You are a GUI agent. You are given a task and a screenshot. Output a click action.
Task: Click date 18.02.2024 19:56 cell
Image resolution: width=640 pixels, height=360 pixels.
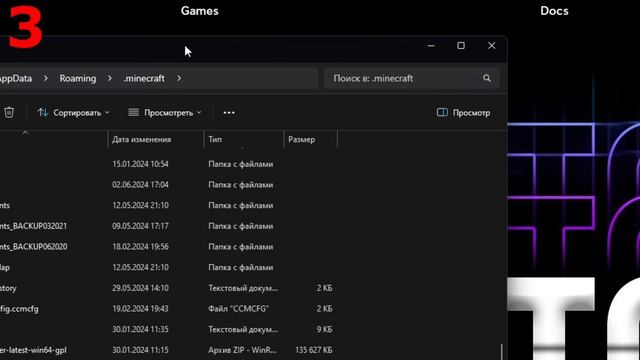[x=140, y=247]
